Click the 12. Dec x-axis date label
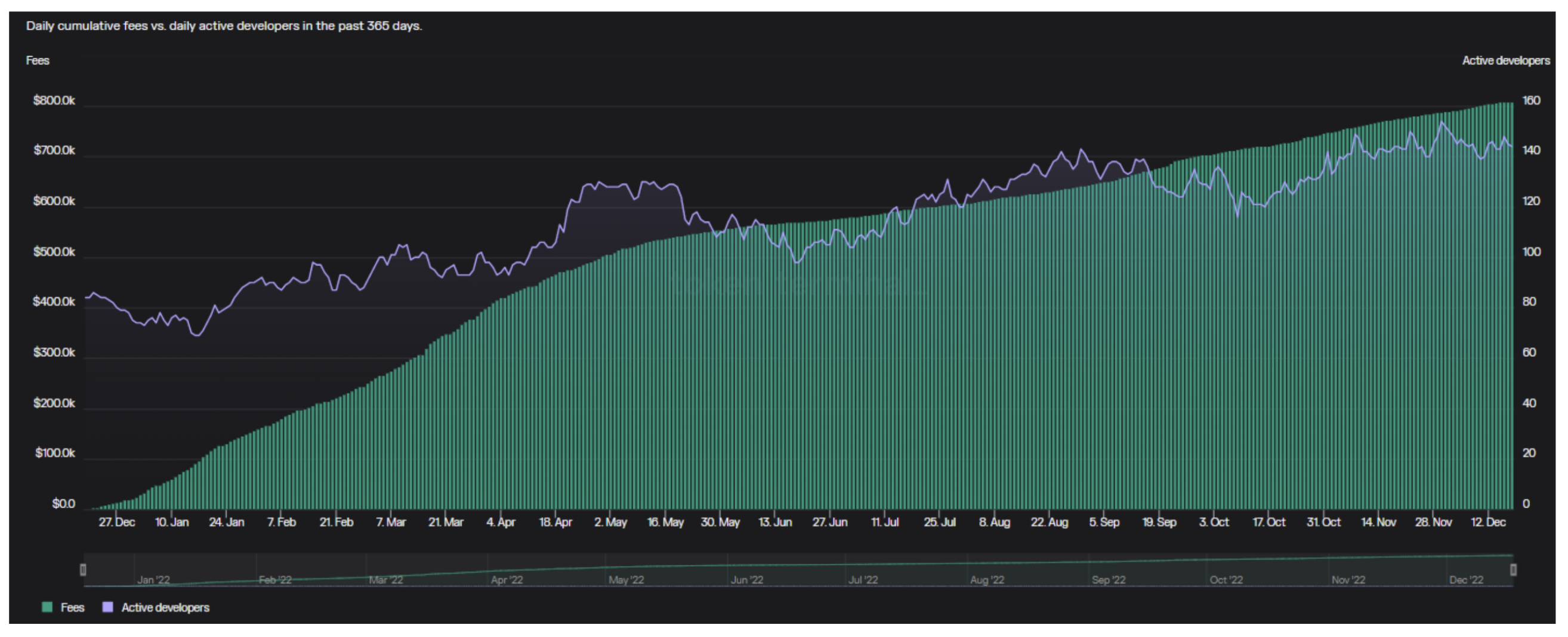The height and width of the screenshot is (637, 1568). pyautogui.click(x=1488, y=522)
